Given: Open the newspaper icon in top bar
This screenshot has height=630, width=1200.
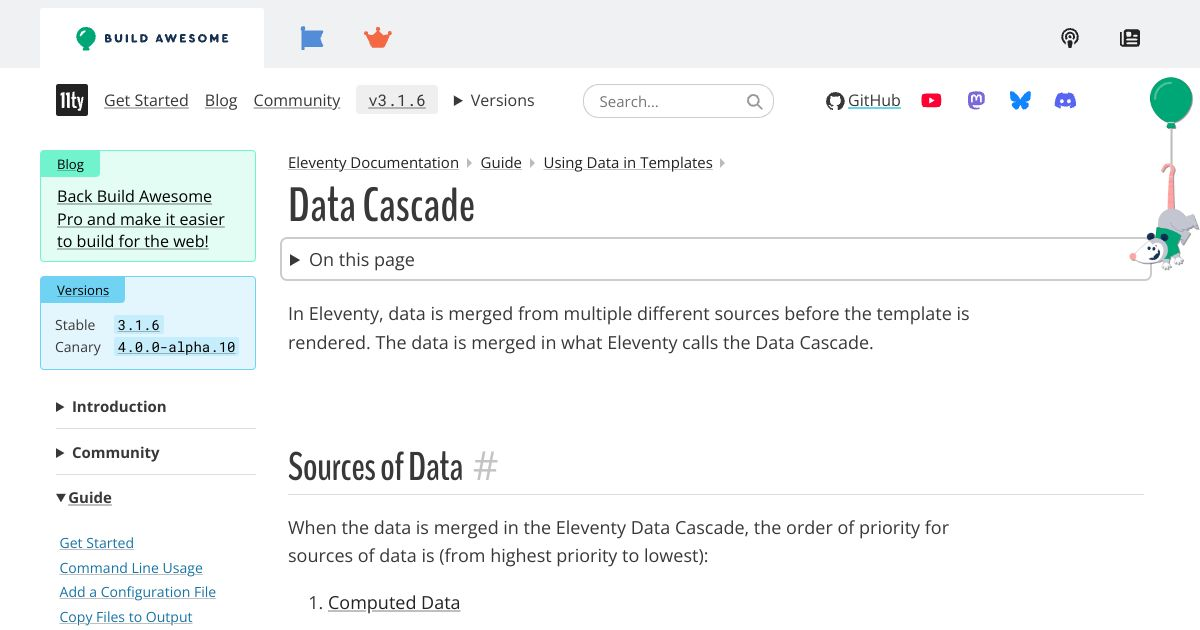Looking at the screenshot, I should click(1130, 38).
